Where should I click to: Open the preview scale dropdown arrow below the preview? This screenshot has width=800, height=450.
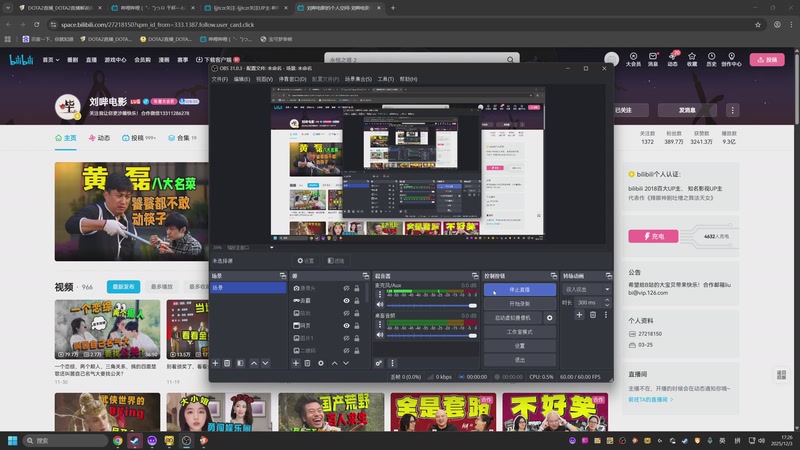[x=271, y=247]
